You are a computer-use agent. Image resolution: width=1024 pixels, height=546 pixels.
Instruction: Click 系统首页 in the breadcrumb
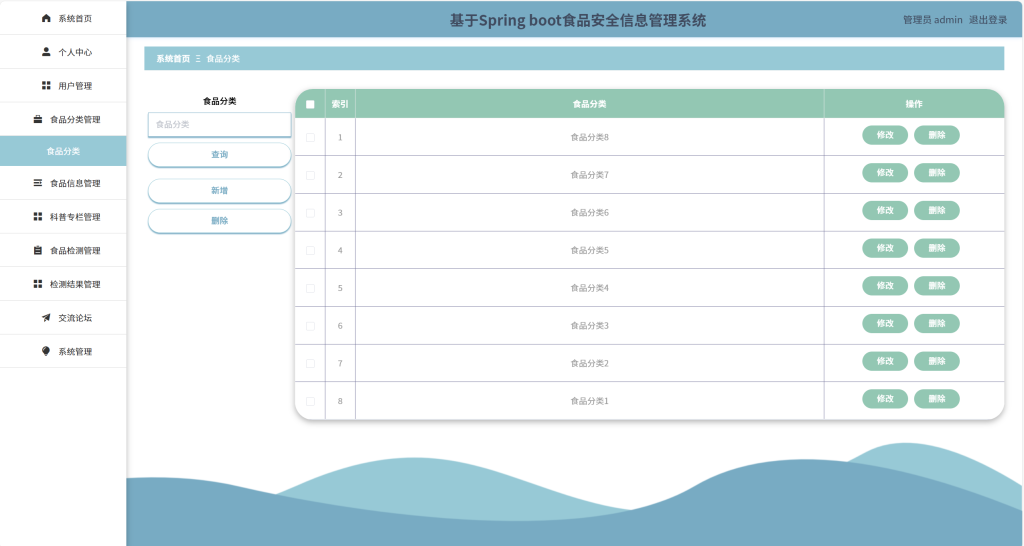coord(173,59)
